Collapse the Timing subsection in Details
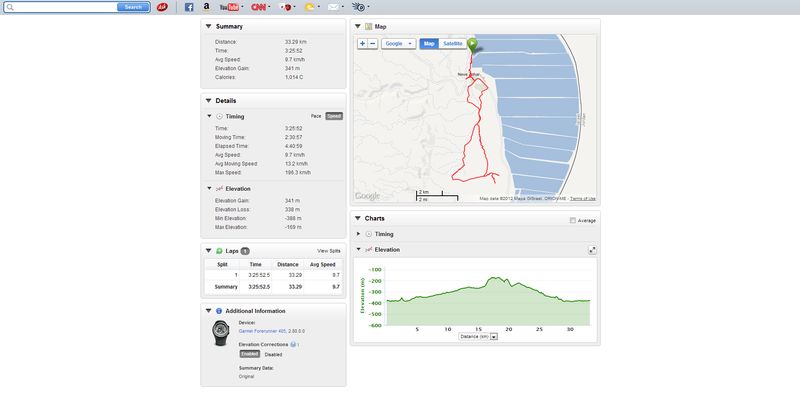800x394 pixels. tap(209, 116)
